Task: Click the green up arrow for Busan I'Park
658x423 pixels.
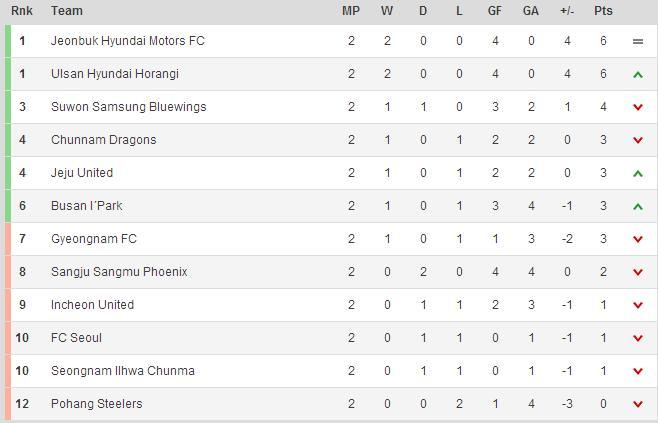Action: tap(638, 206)
